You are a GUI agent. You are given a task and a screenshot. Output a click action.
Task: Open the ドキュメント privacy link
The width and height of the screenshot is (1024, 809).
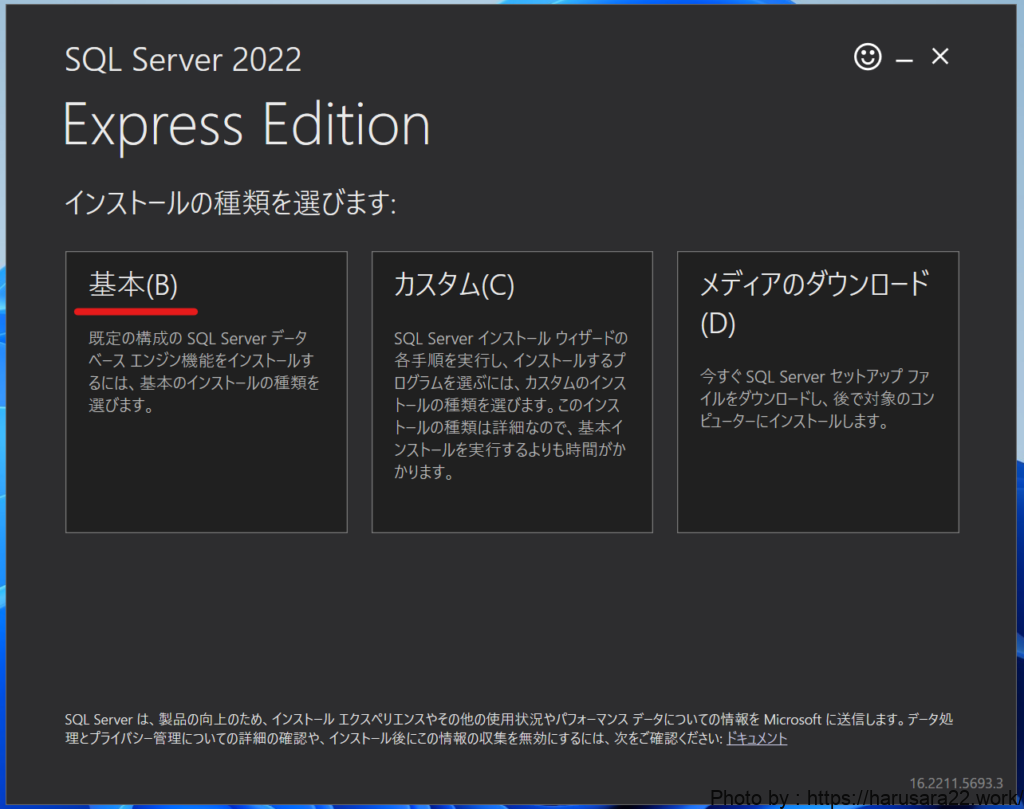[756, 738]
